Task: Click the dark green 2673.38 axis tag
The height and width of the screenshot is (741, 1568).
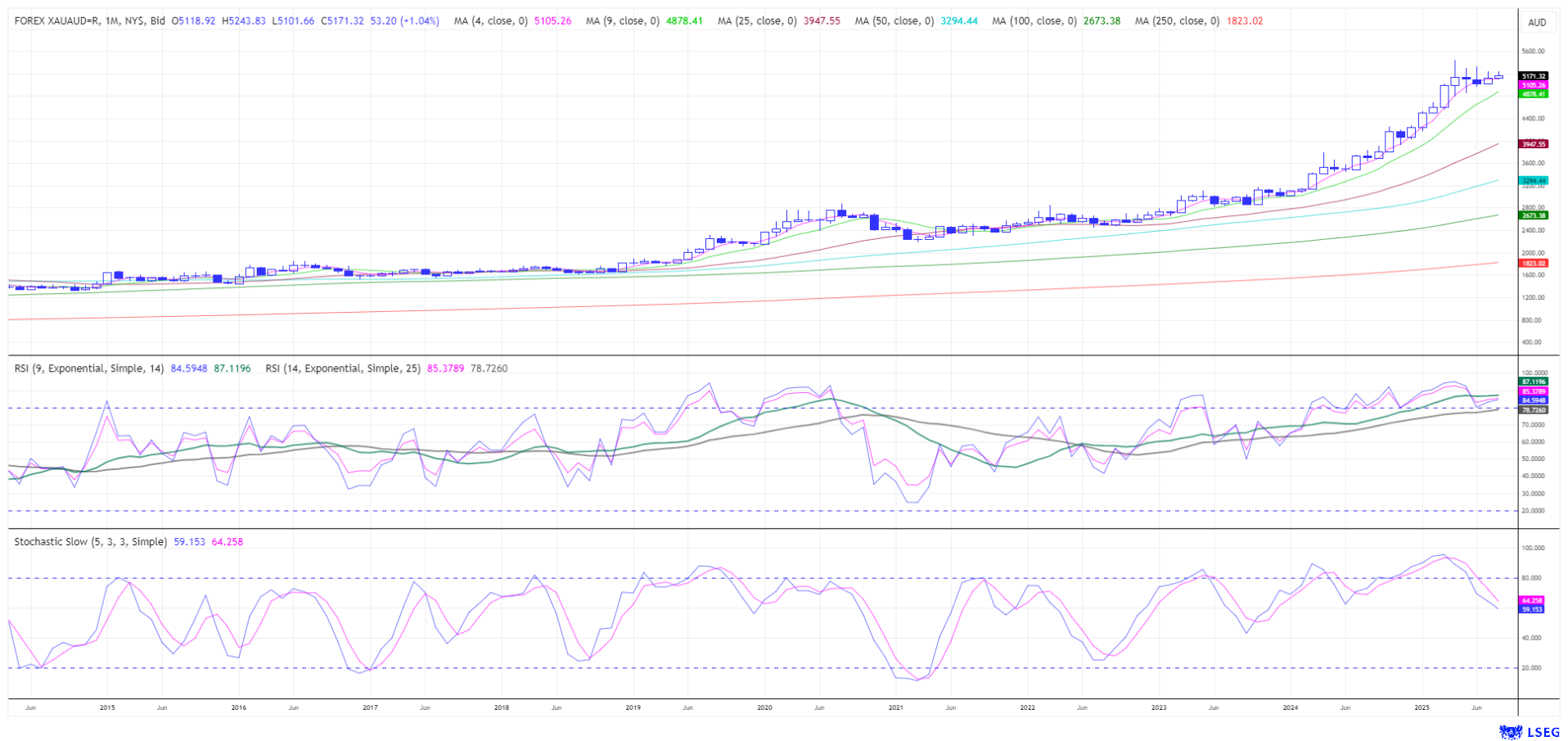Action: point(1533,215)
